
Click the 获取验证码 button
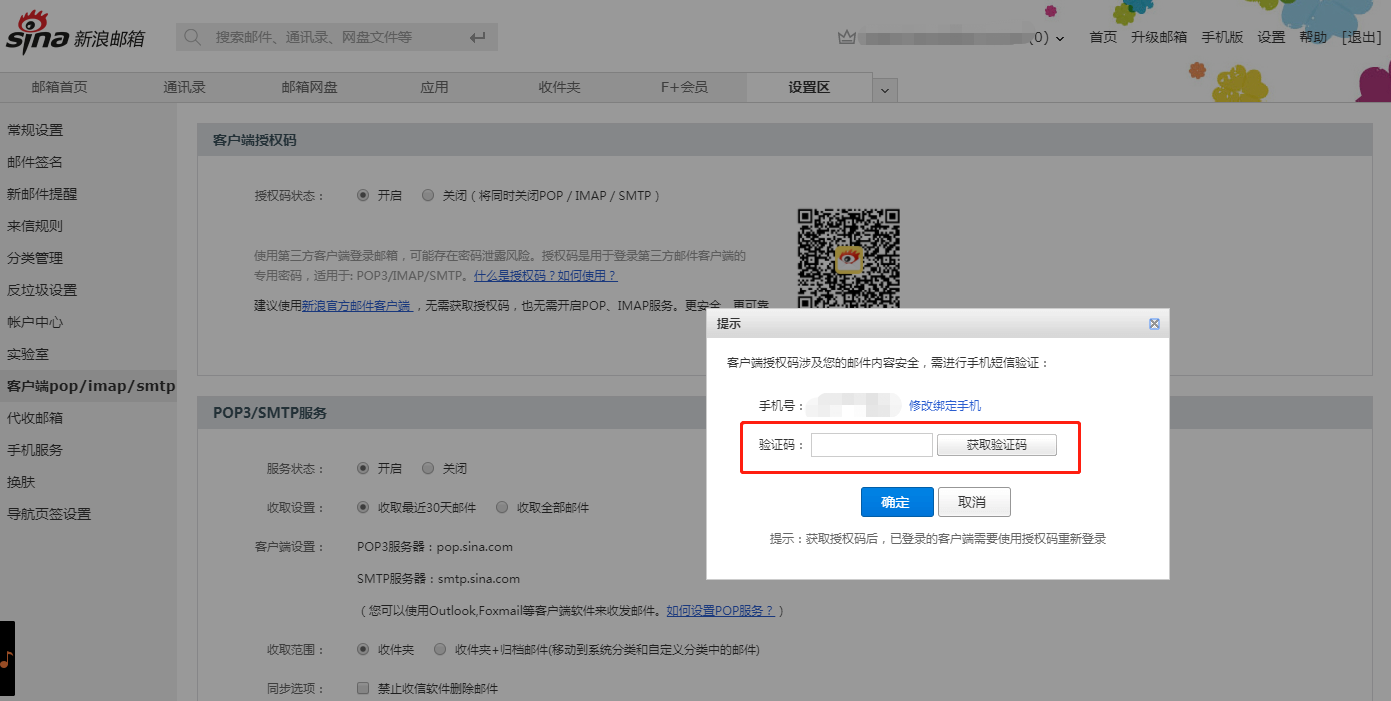pos(997,445)
